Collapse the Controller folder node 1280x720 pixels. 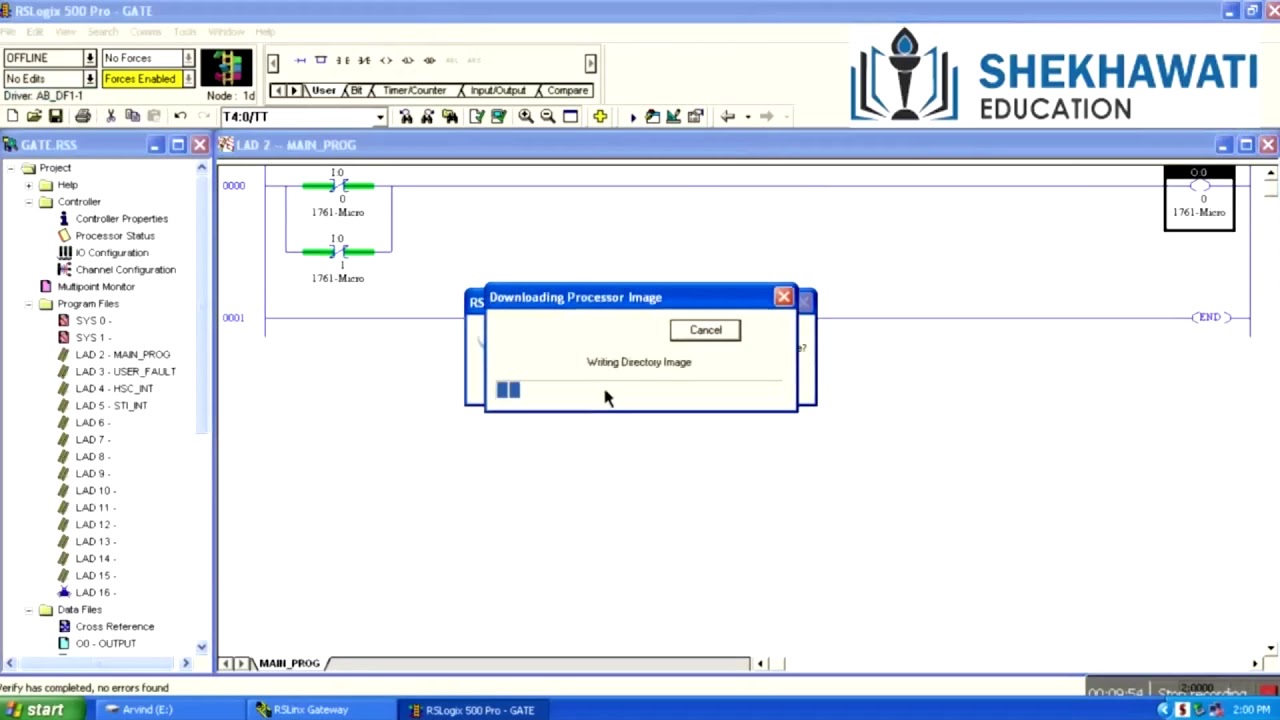click(29, 202)
